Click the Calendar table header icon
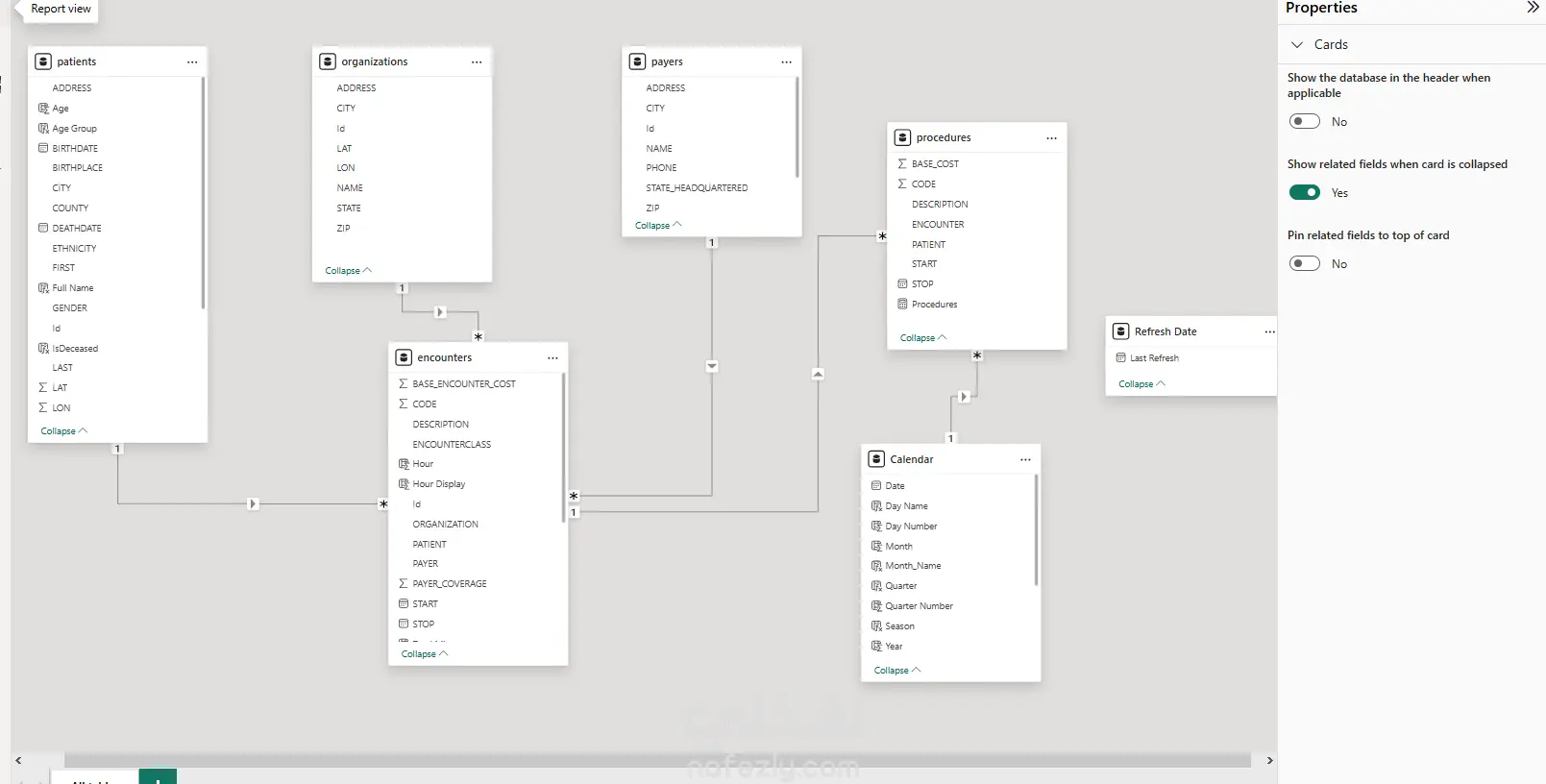This screenshot has width=1546, height=784. coord(876,459)
